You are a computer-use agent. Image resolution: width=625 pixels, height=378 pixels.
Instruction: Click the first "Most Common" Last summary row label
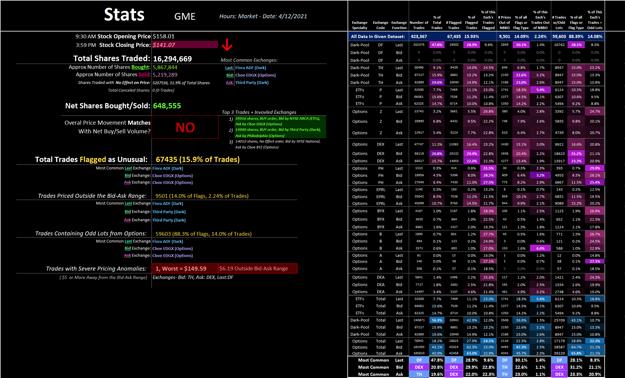(373, 360)
